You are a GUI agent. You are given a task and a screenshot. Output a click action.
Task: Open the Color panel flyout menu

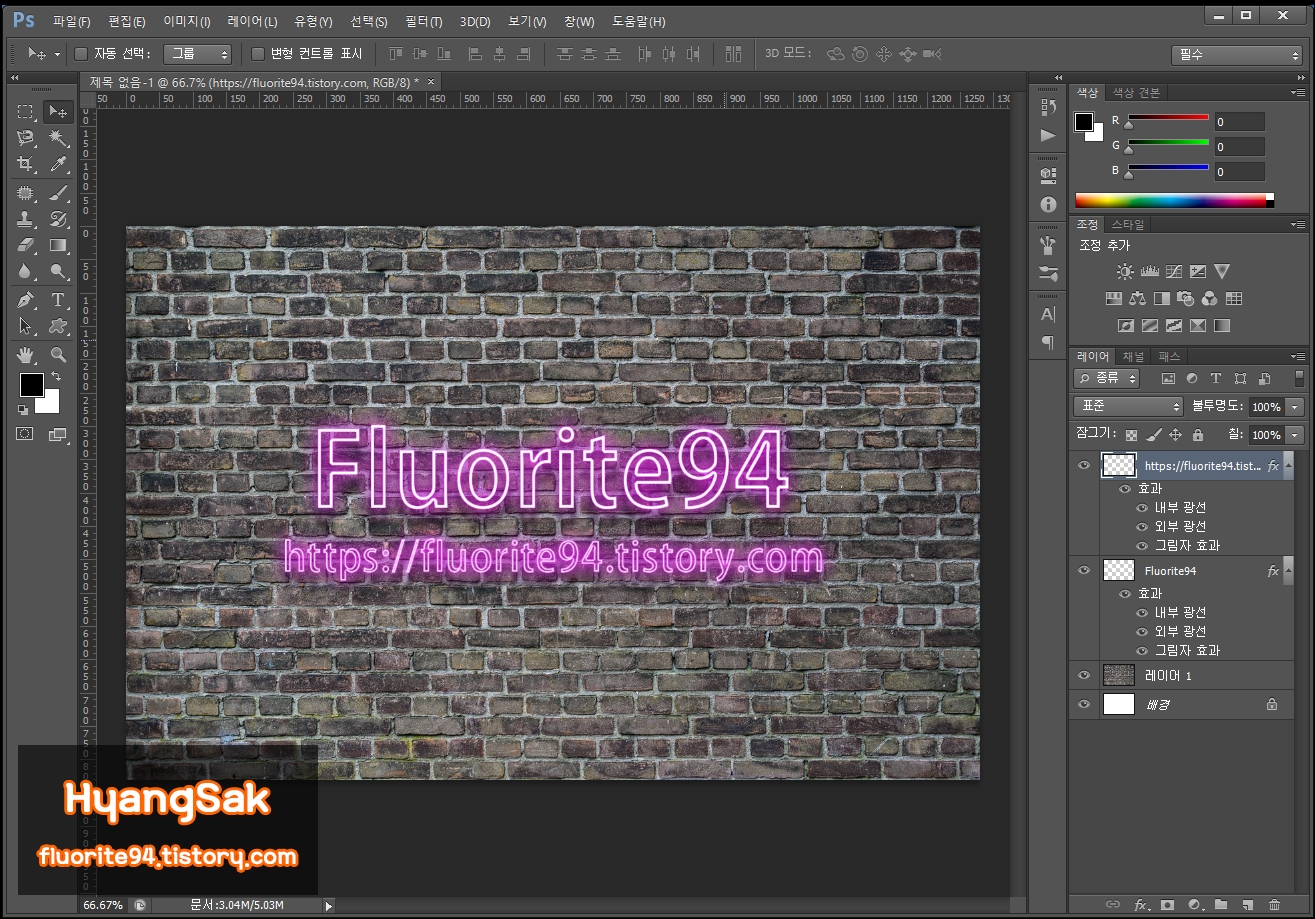[1297, 93]
